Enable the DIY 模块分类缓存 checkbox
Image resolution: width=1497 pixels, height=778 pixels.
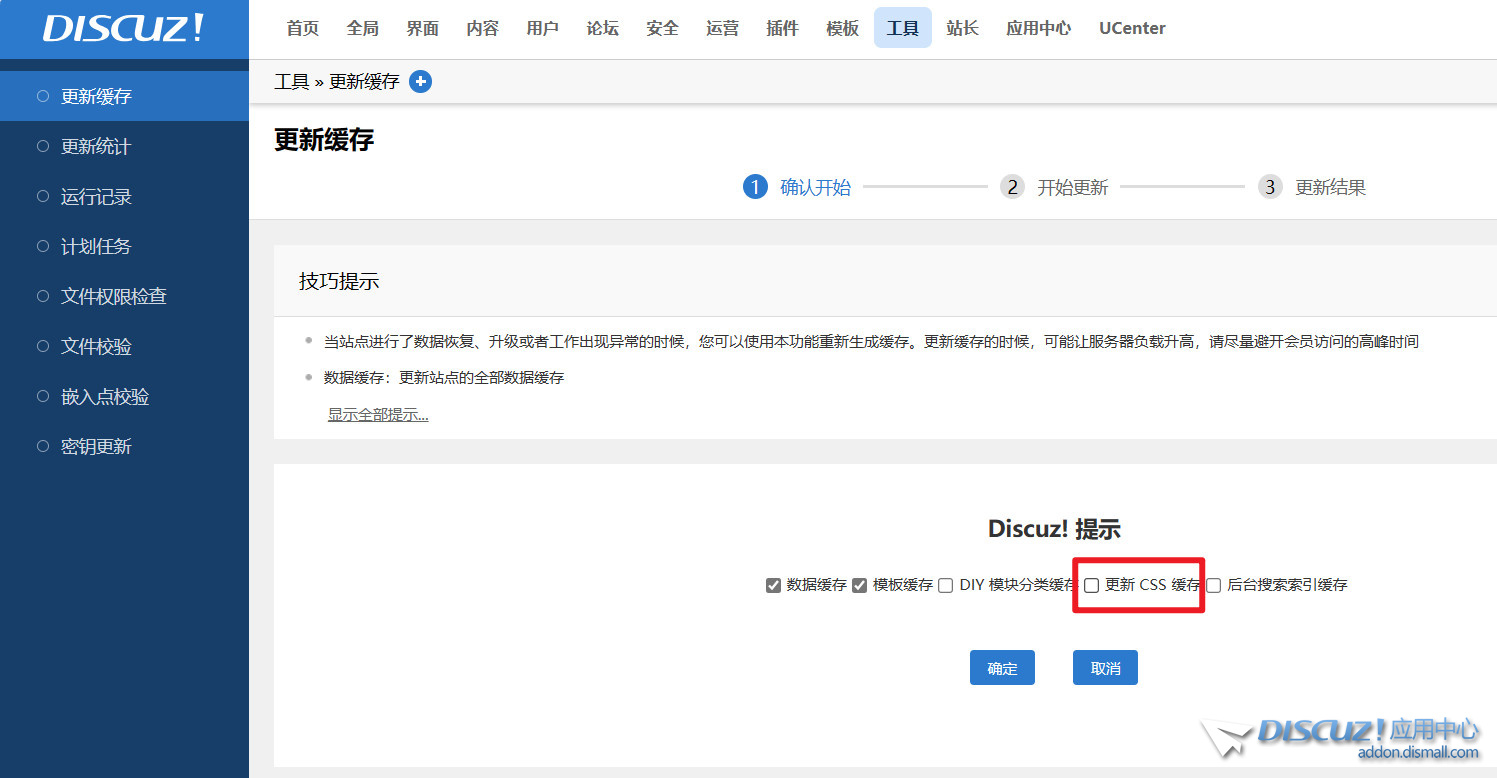point(945,585)
